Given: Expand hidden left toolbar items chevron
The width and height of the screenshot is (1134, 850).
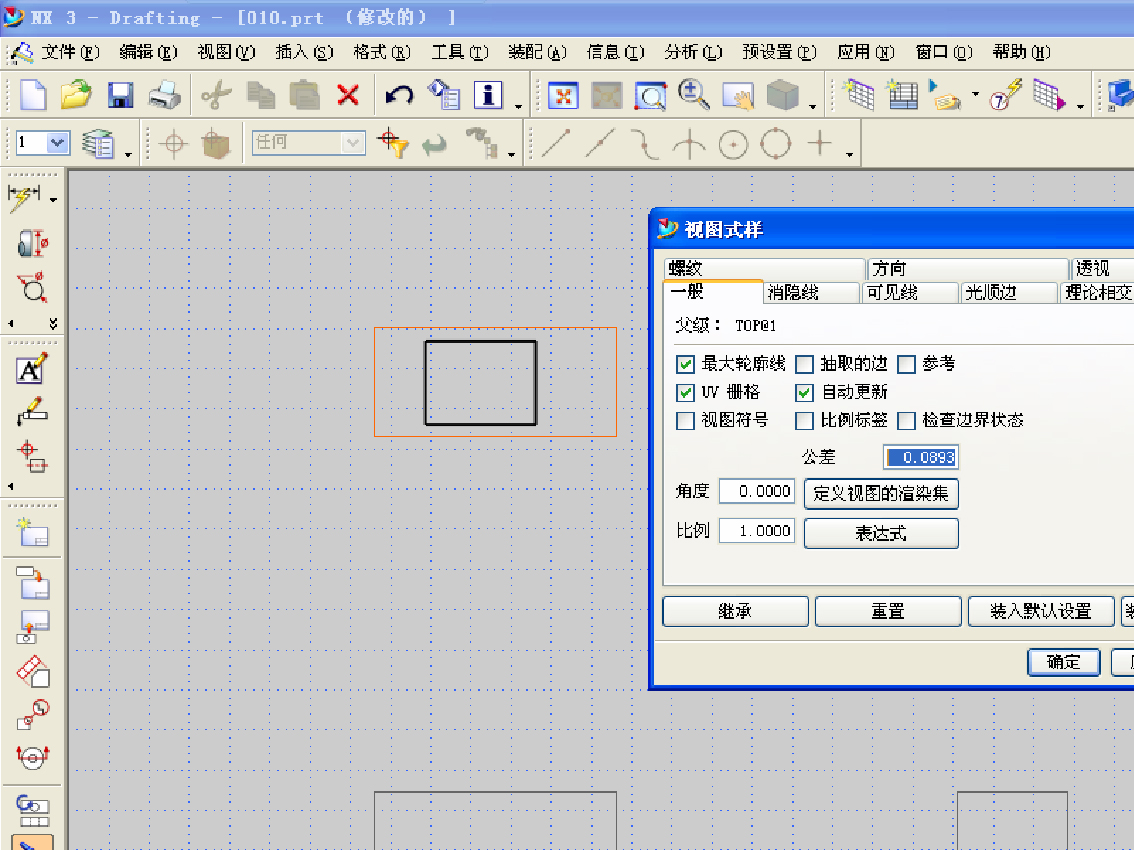Looking at the screenshot, I should point(53,323).
